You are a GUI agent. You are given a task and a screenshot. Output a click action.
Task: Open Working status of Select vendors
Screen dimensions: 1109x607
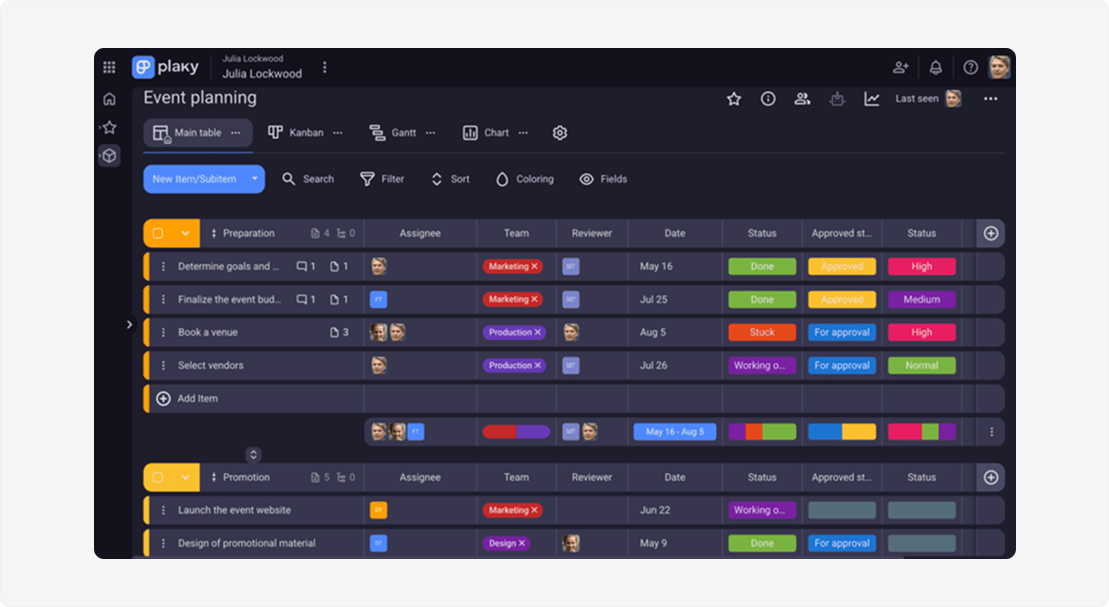coord(762,366)
